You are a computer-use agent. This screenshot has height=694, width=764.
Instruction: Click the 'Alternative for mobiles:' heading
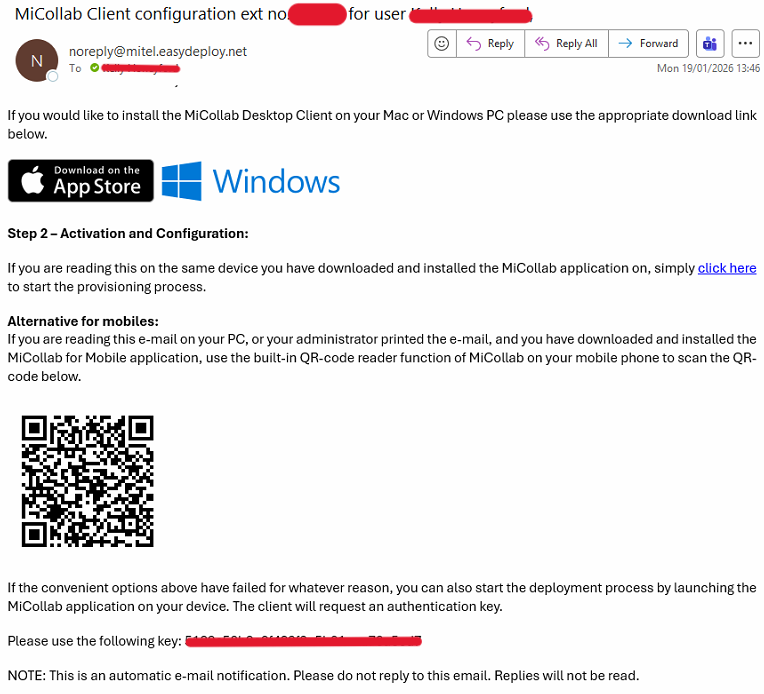[x=83, y=321]
